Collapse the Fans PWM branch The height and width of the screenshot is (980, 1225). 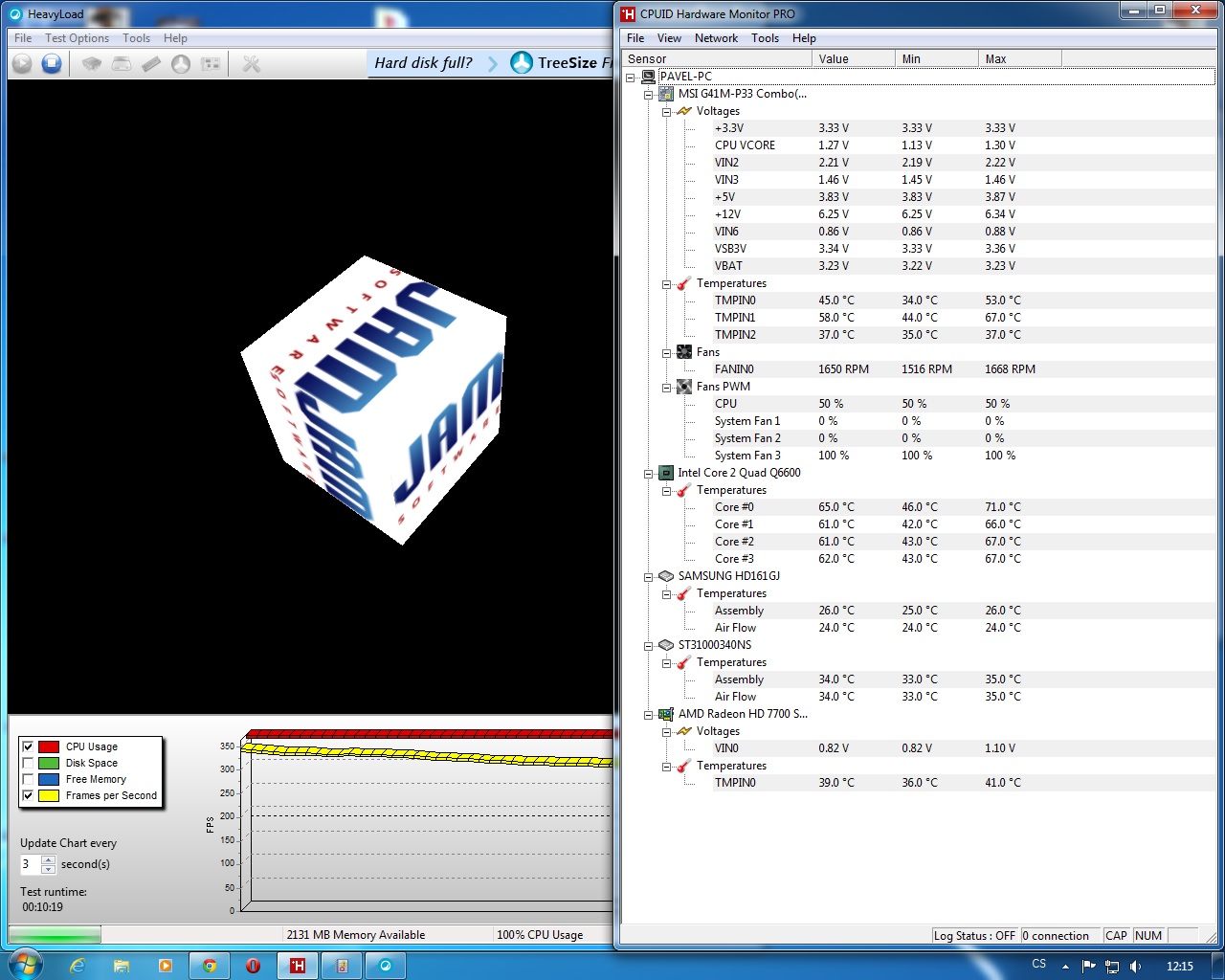[x=666, y=388]
